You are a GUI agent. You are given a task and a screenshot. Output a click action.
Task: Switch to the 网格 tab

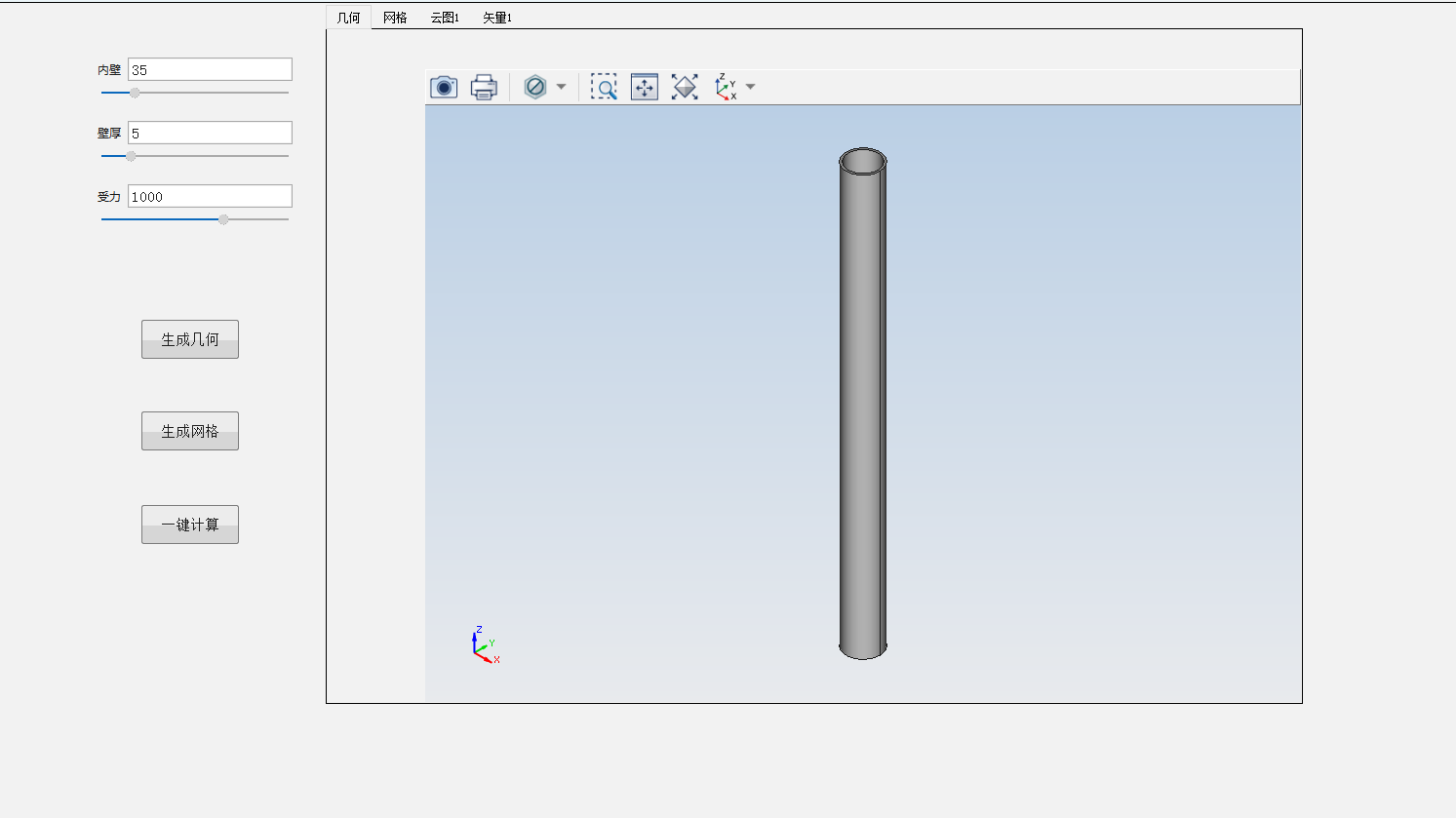click(x=395, y=18)
